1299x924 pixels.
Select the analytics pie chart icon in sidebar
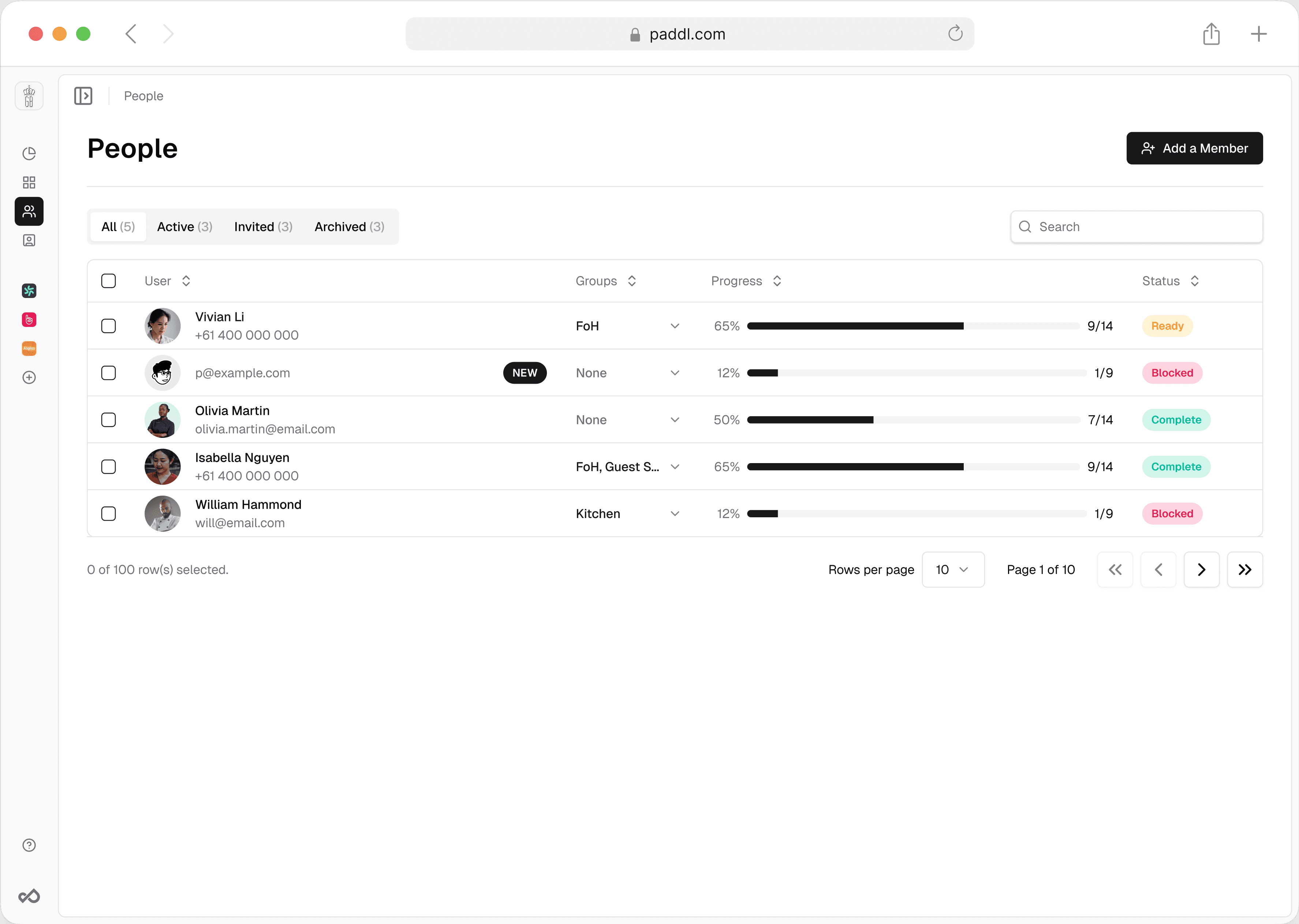point(29,154)
